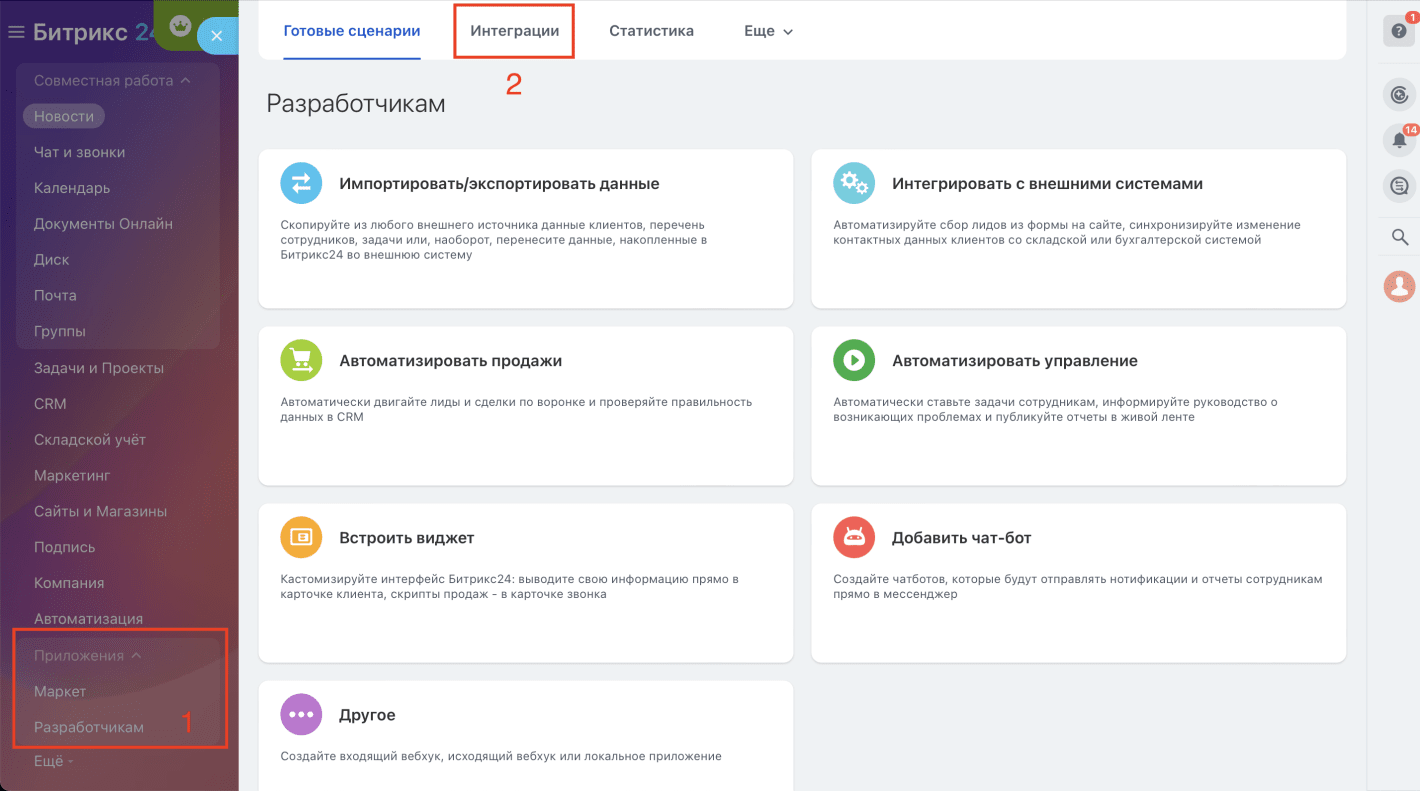Open the help question mark icon
The height and width of the screenshot is (791, 1420).
click(x=1399, y=31)
